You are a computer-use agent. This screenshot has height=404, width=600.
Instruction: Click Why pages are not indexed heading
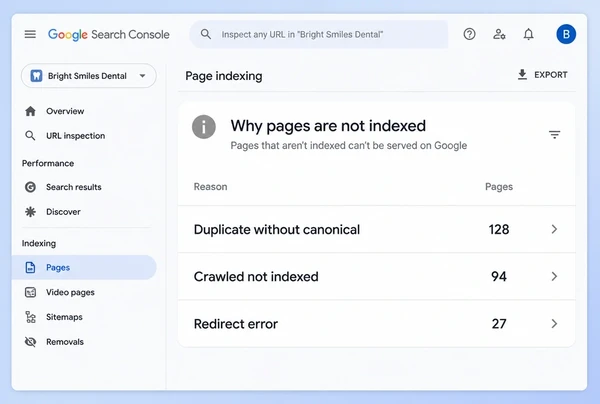click(x=328, y=126)
